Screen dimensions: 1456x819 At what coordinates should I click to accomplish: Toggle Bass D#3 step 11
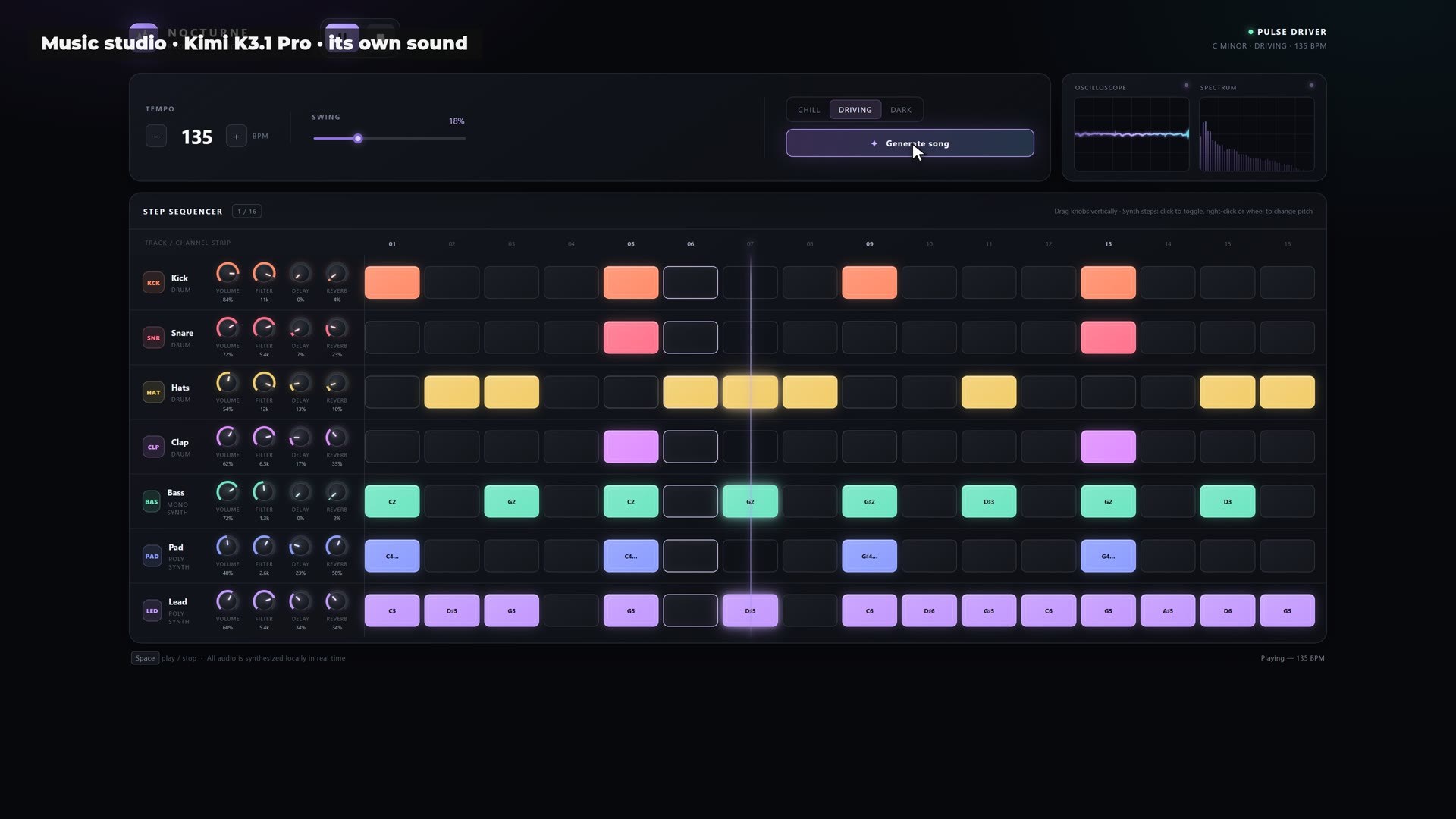point(989,501)
